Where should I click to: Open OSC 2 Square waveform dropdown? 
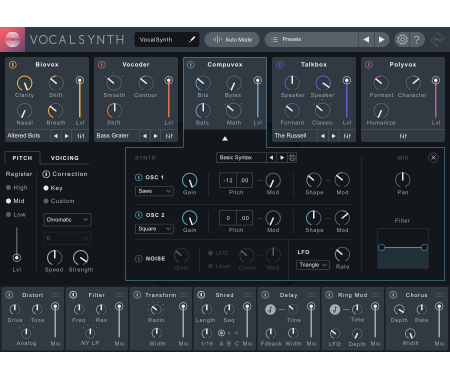click(x=154, y=229)
